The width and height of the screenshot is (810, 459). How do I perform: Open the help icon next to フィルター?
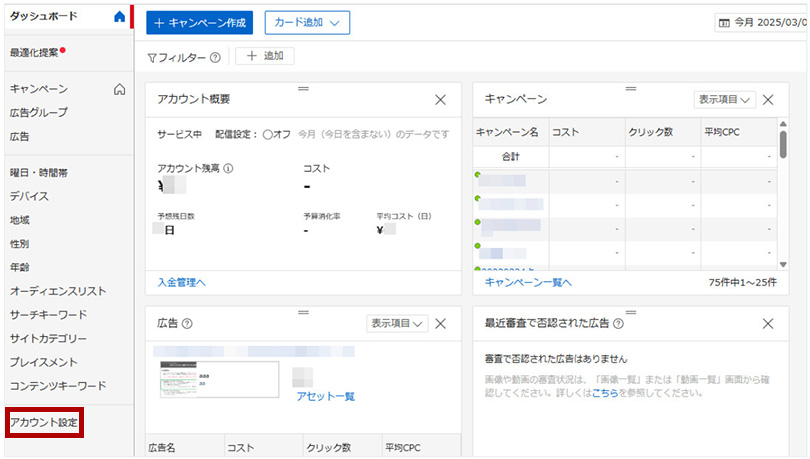(215, 58)
